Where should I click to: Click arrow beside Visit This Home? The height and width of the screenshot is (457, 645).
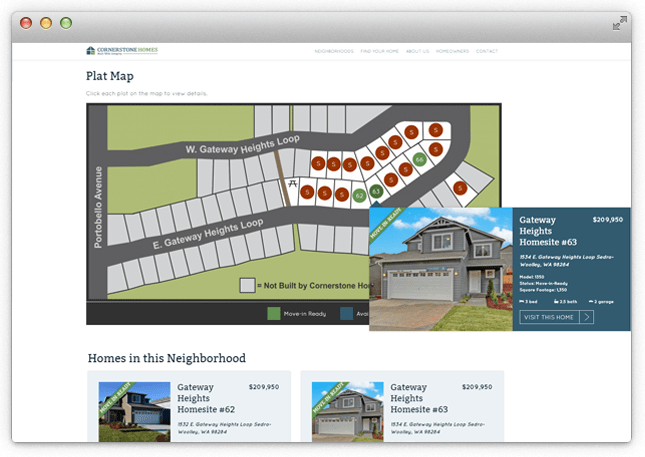pyautogui.click(x=587, y=317)
